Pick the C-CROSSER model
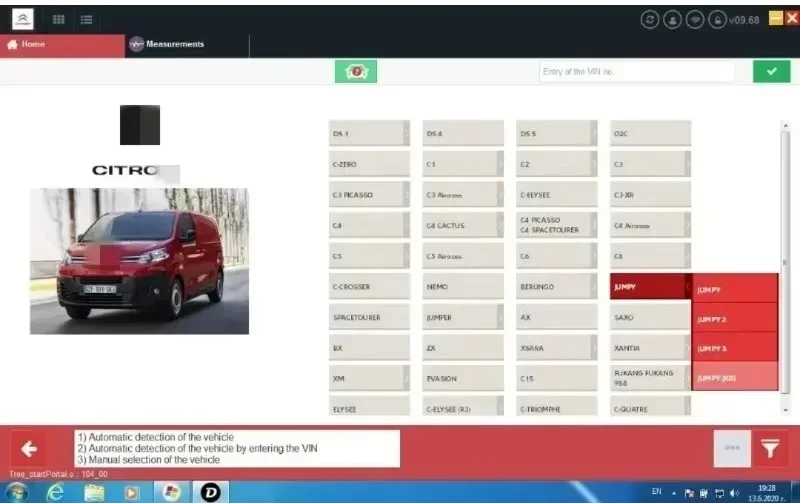Viewport: 800px width, 503px height. coord(369,287)
